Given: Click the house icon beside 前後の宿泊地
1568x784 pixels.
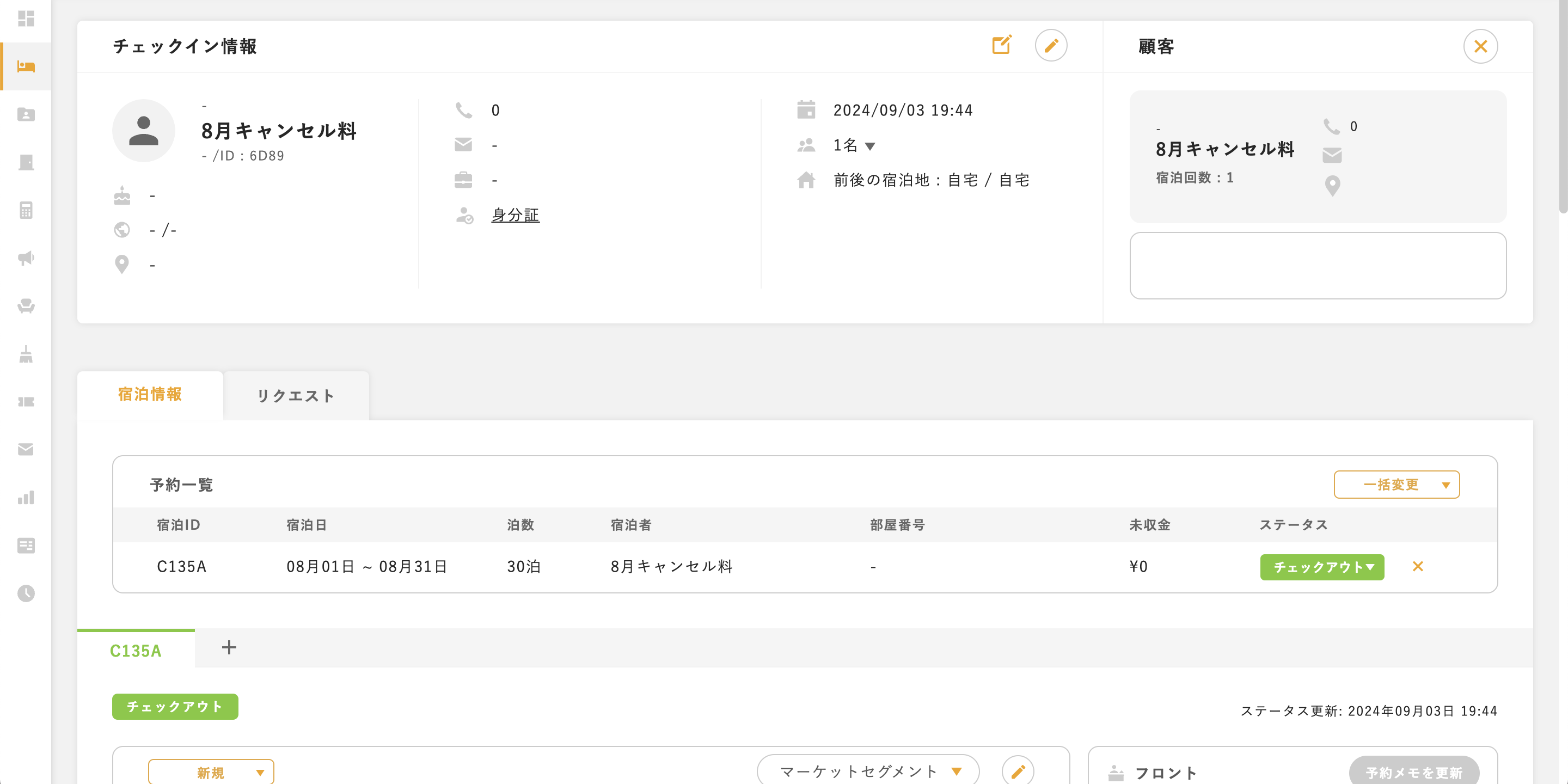Looking at the screenshot, I should [806, 180].
